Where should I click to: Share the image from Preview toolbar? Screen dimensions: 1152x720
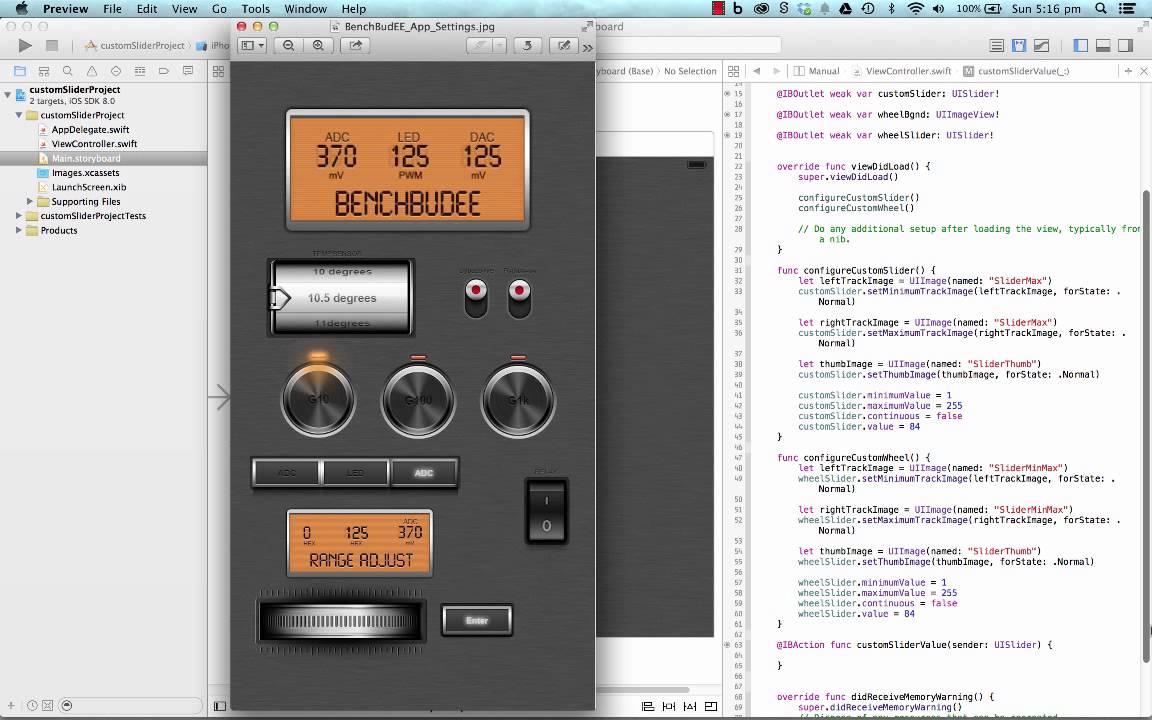356,46
